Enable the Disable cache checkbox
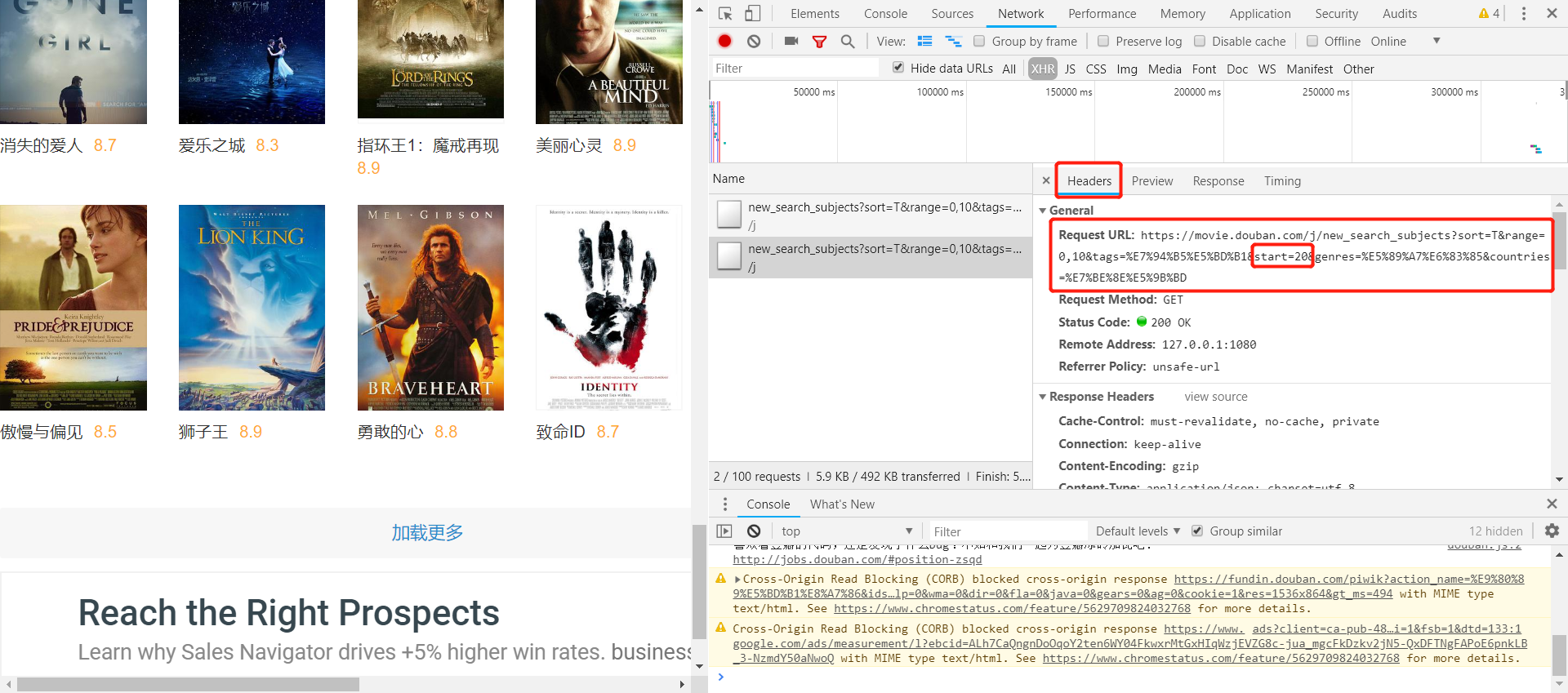Image resolution: width=1568 pixels, height=693 pixels. 1200,41
